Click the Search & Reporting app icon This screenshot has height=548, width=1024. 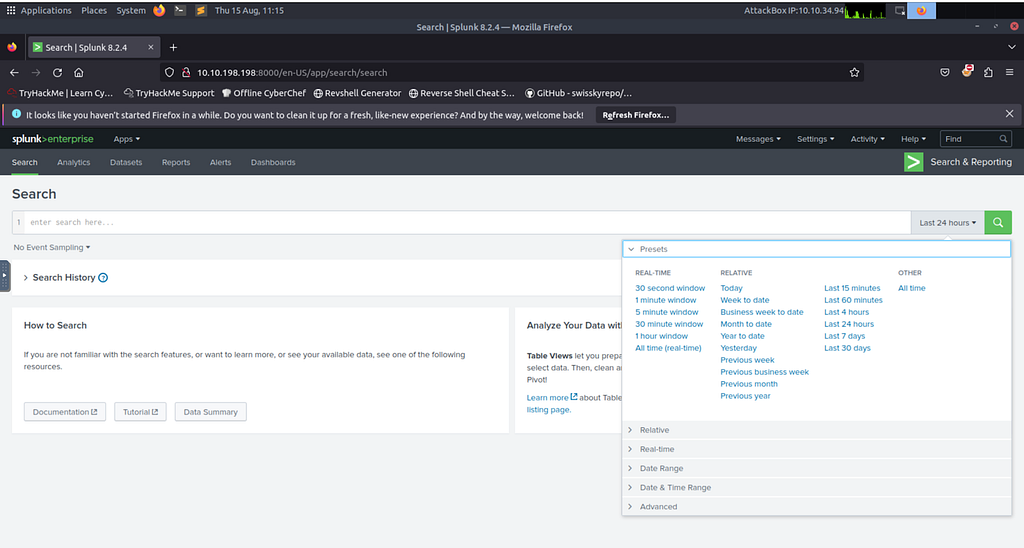click(x=913, y=162)
